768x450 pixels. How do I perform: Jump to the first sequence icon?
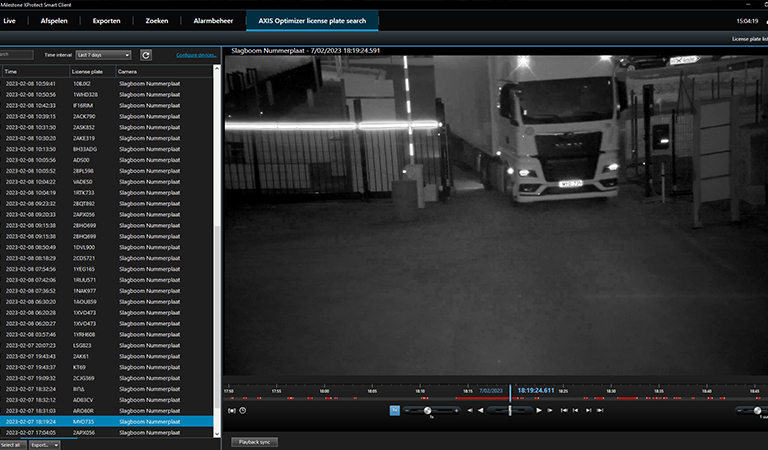click(x=563, y=410)
